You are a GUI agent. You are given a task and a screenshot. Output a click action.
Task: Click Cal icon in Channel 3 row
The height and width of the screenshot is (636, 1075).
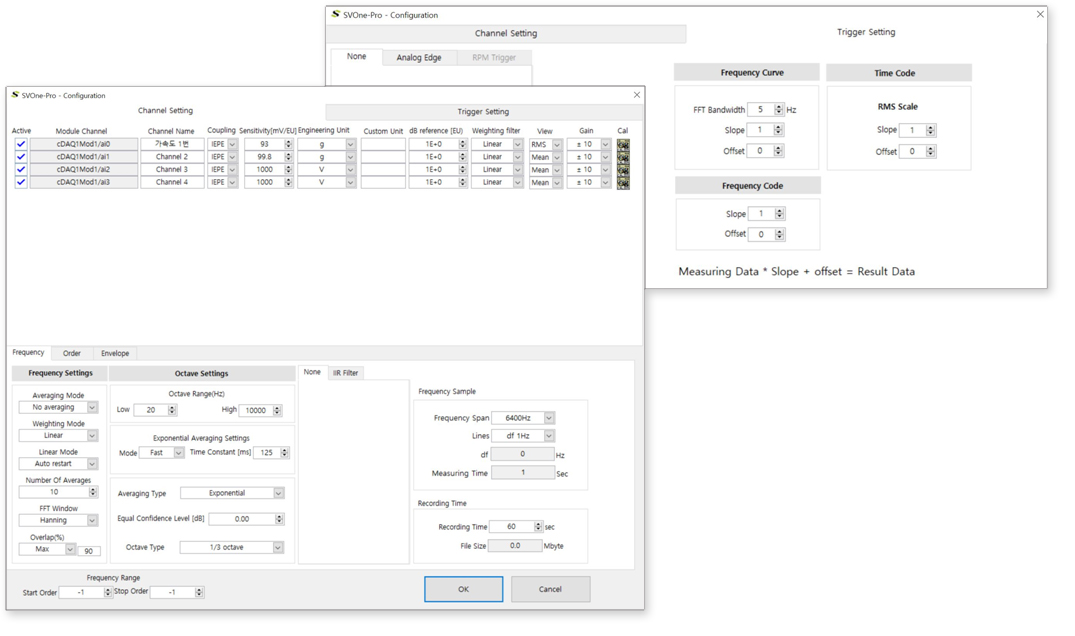(x=623, y=170)
